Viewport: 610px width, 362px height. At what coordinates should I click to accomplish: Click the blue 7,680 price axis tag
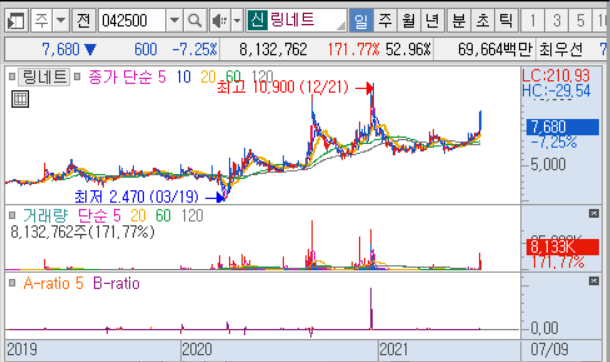(563, 127)
